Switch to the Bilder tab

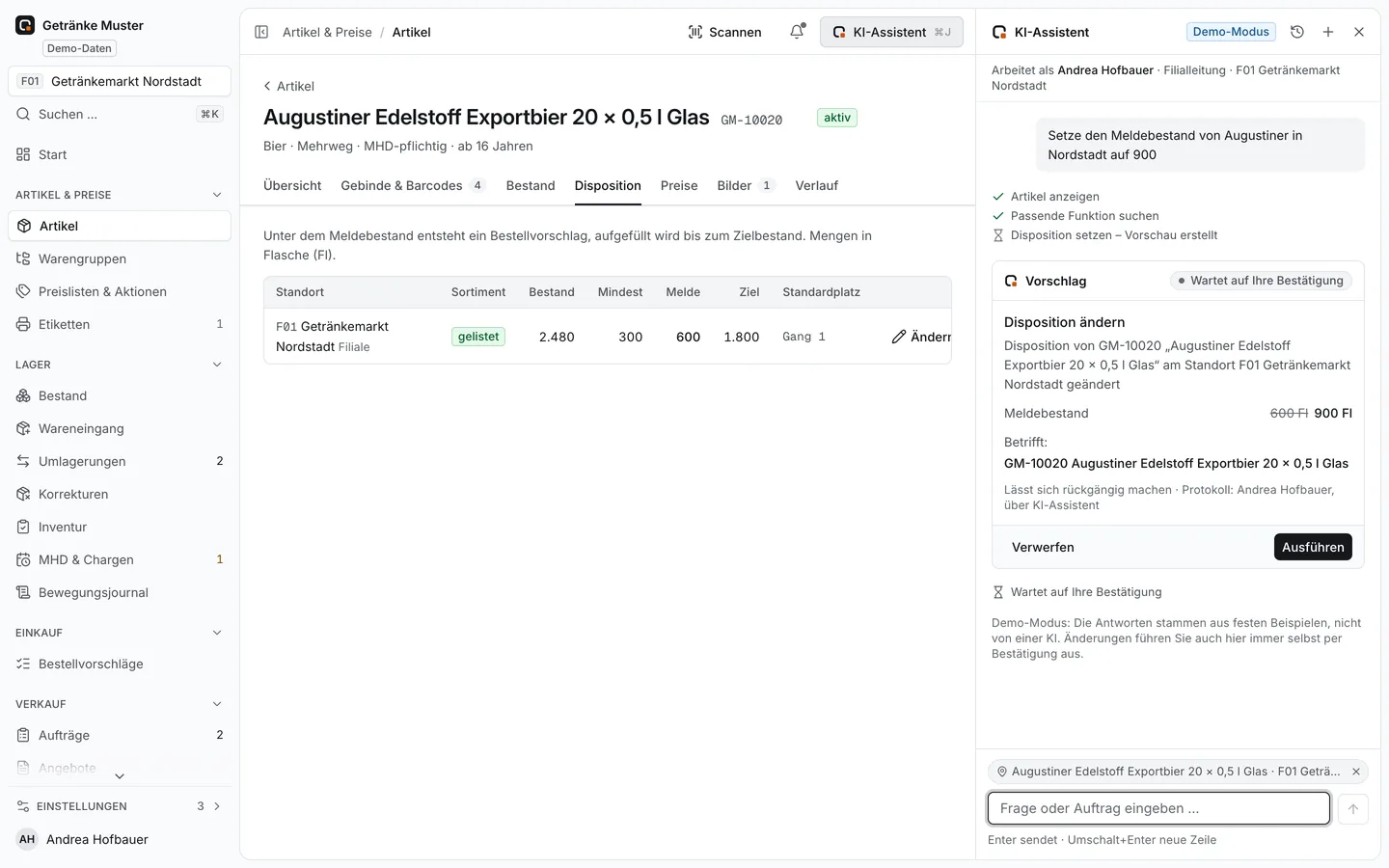click(746, 185)
